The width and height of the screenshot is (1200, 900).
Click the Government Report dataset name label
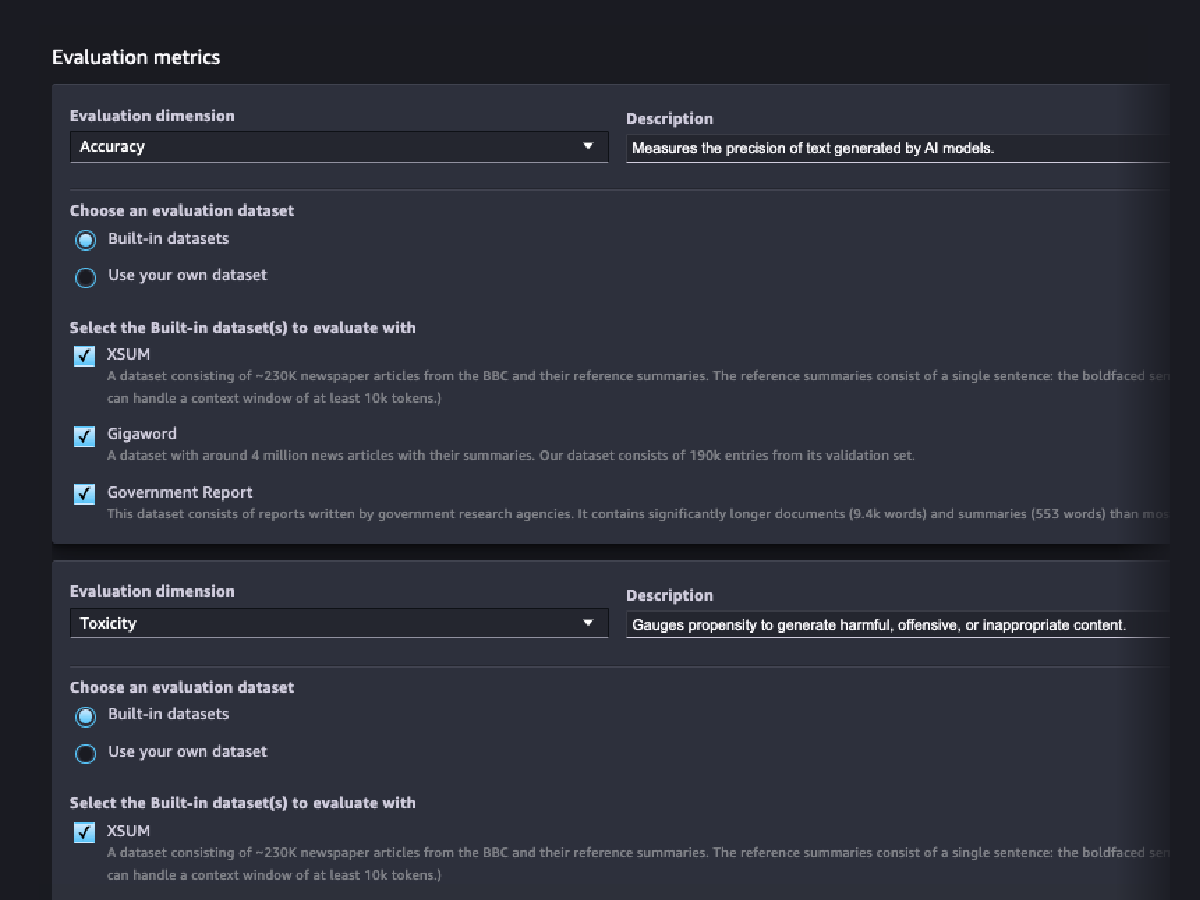tap(180, 492)
